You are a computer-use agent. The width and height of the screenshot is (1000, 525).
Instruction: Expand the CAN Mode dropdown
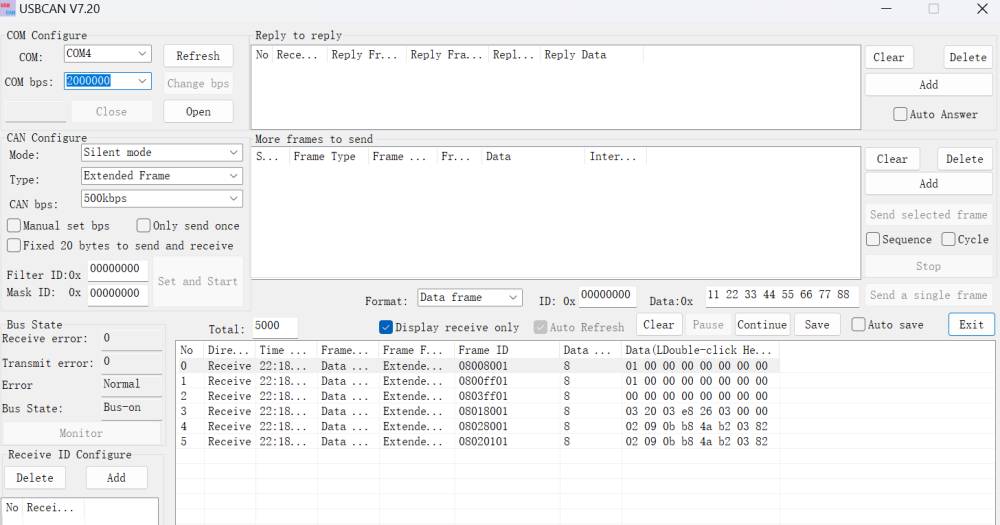click(x=161, y=152)
